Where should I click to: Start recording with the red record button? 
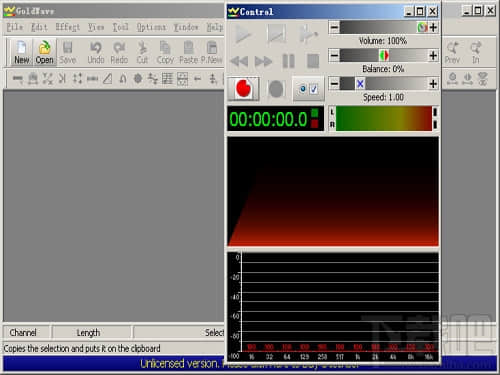[x=244, y=89]
